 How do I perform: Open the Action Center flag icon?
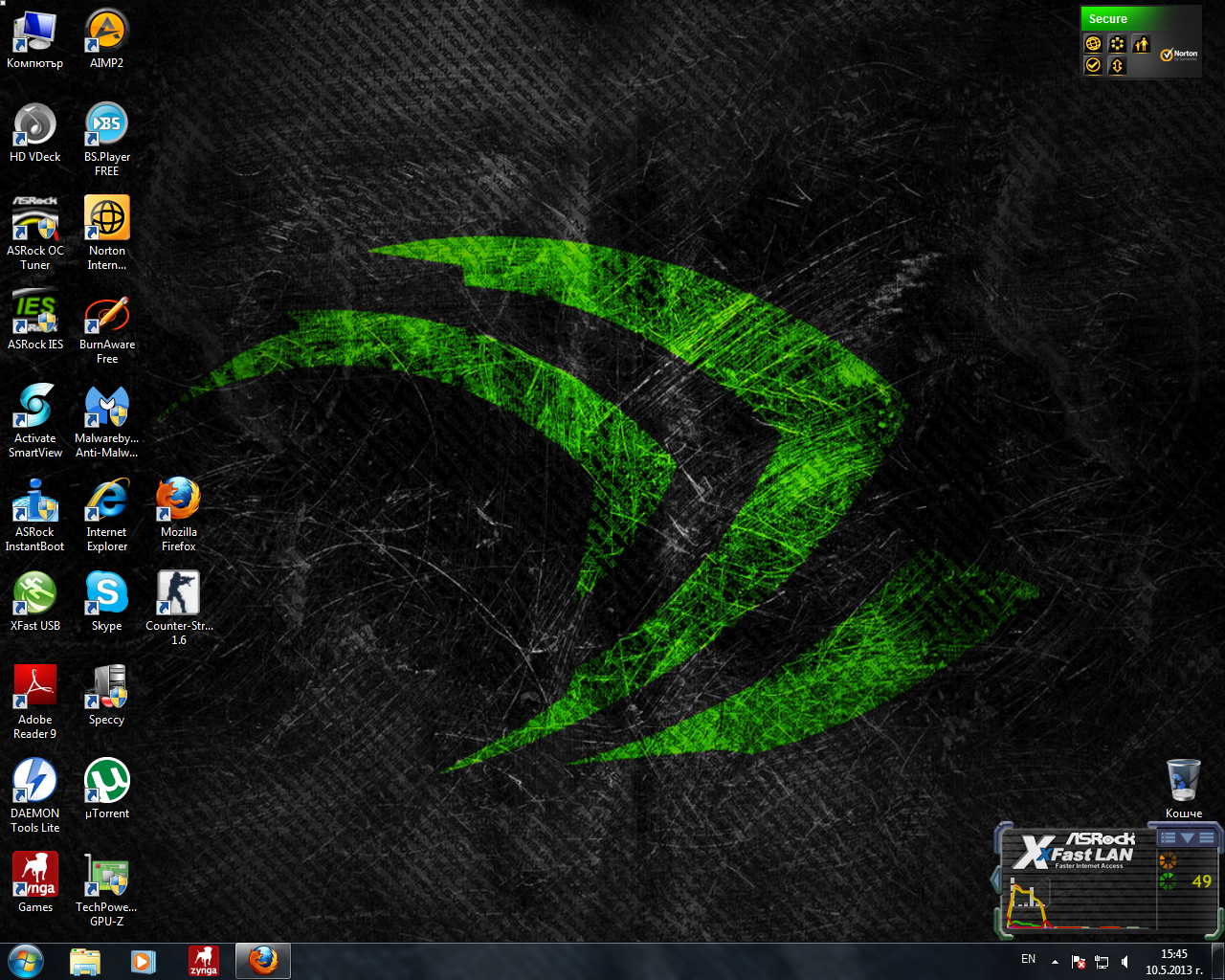pyautogui.click(x=1079, y=962)
